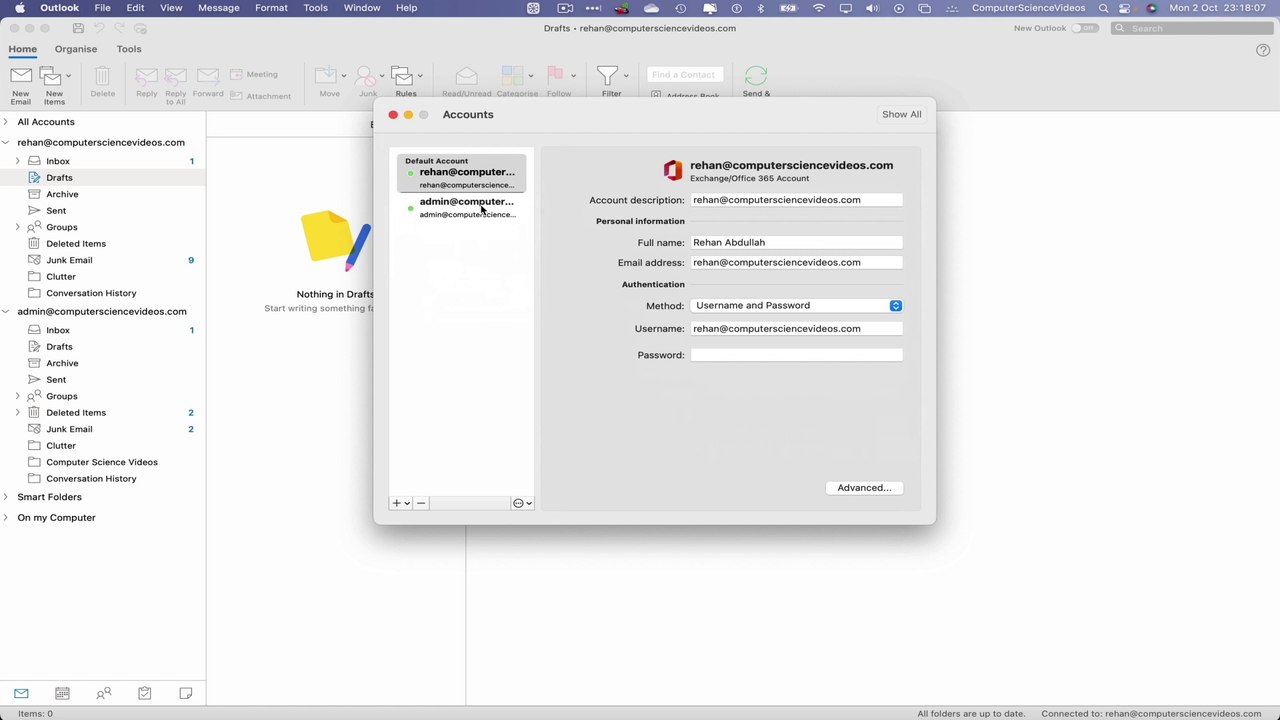Select Clutter folder under admin account
1280x720 pixels.
click(103, 445)
